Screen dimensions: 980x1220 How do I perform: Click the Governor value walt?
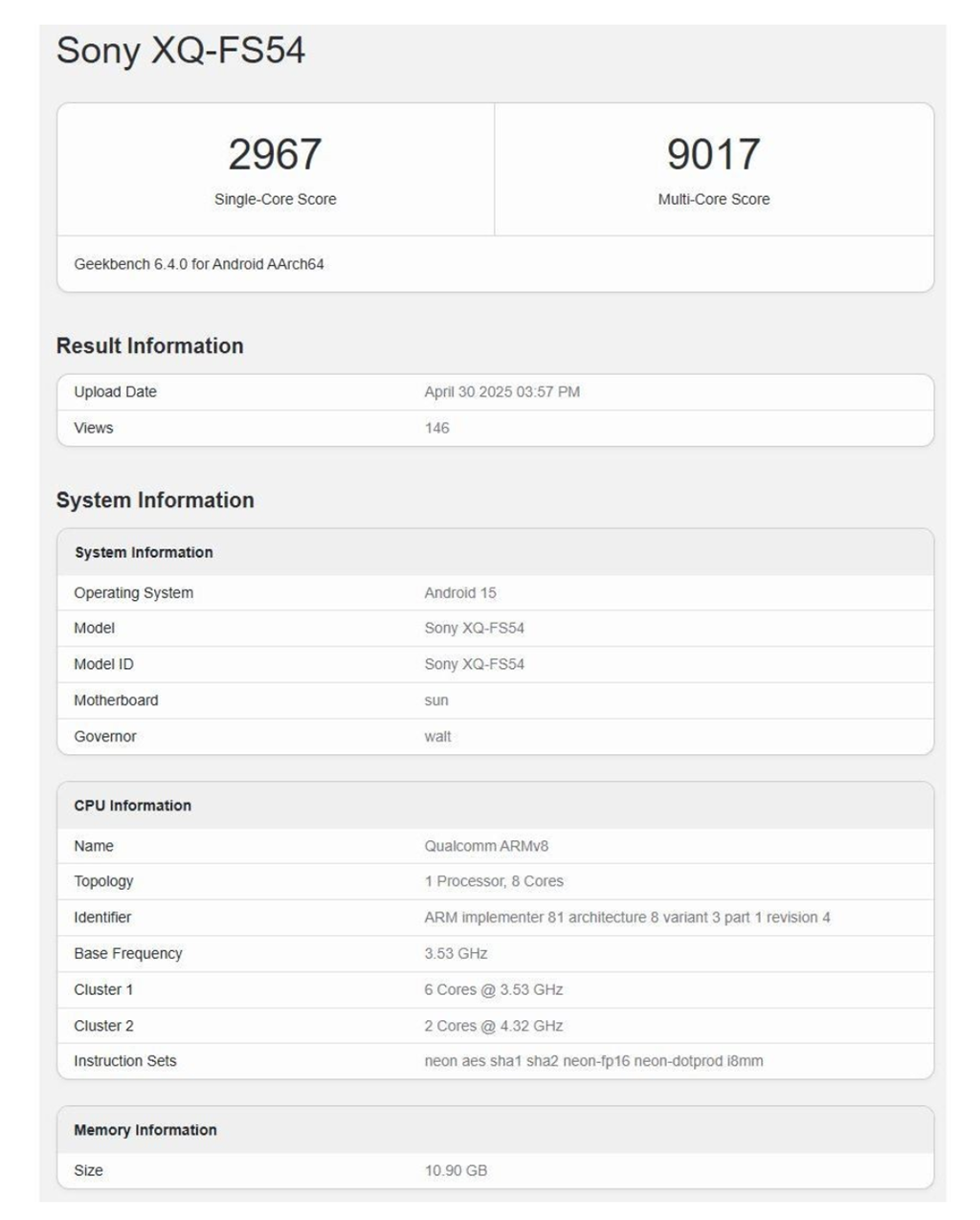(x=437, y=736)
